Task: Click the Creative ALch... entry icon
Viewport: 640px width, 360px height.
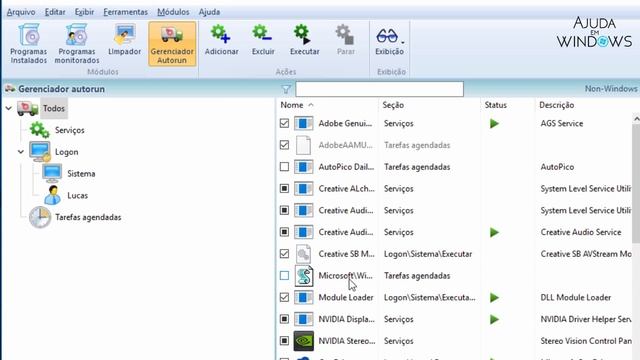Action: (304, 189)
